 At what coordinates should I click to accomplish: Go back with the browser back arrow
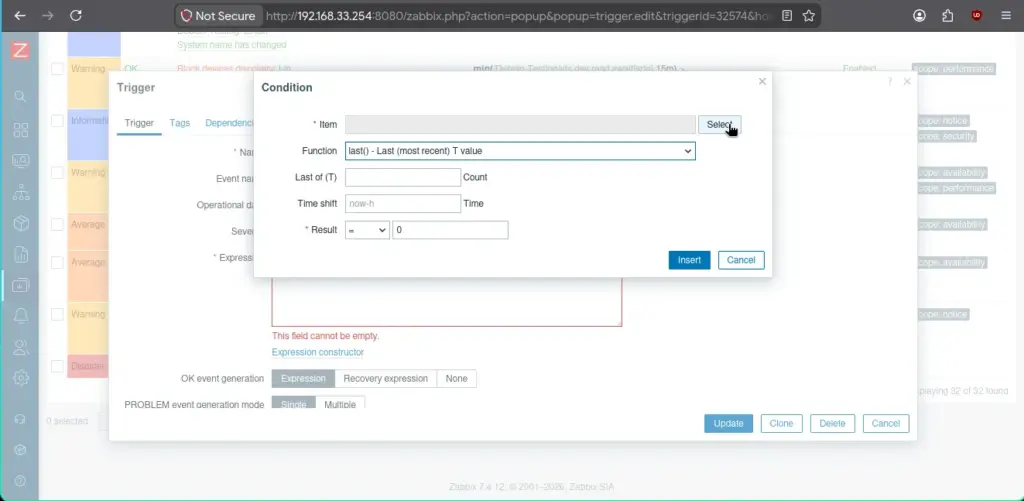pyautogui.click(x=20, y=16)
